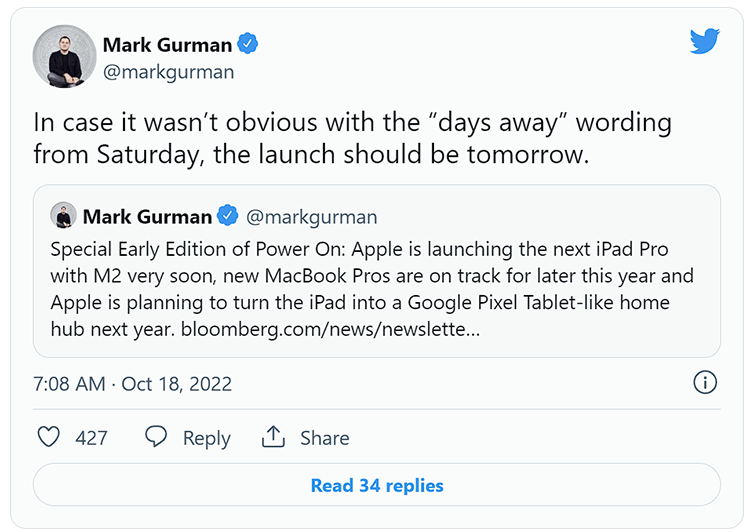Image resolution: width=750 pixels, height=532 pixels.
Task: Open small avatar in quoted tweet
Action: (64, 215)
